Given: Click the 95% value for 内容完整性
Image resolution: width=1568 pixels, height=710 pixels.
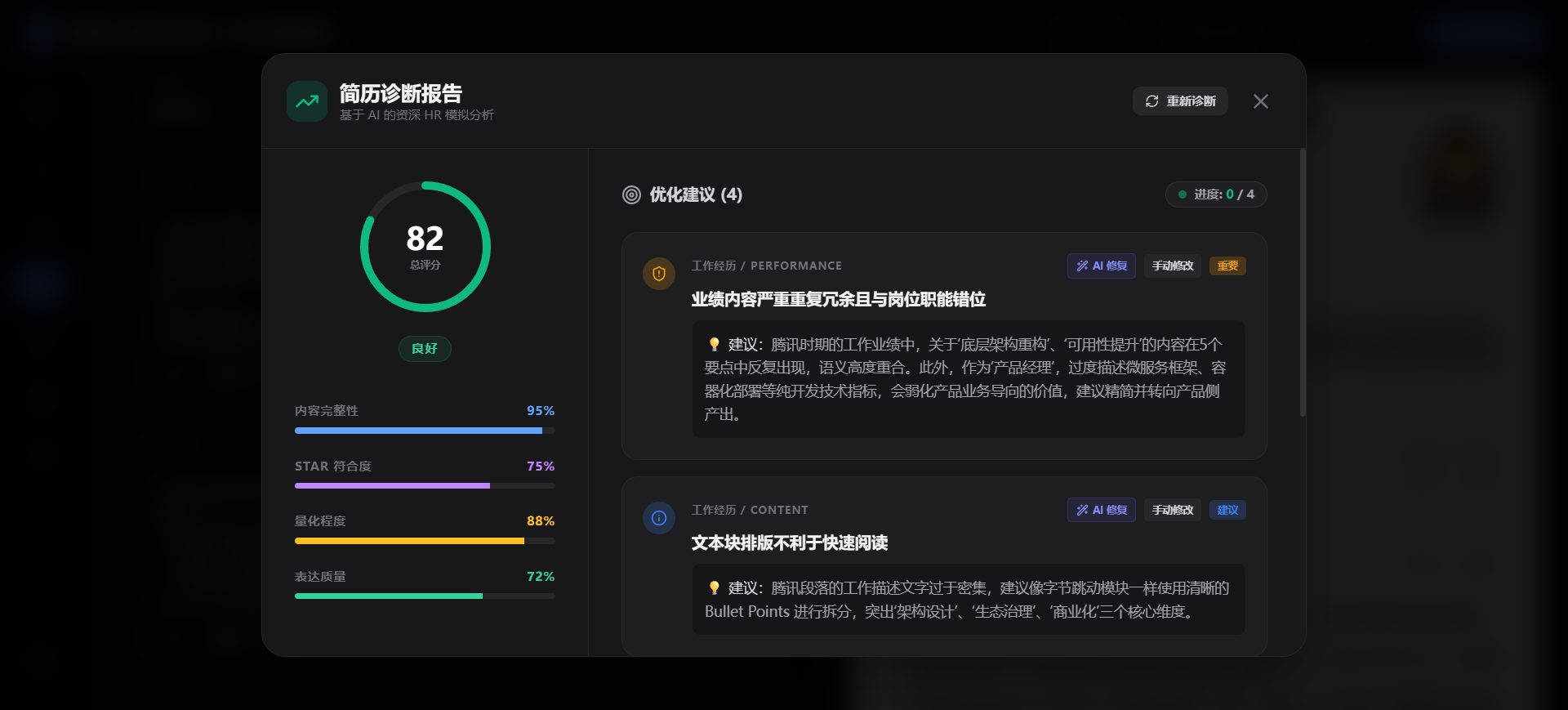Looking at the screenshot, I should (541, 411).
